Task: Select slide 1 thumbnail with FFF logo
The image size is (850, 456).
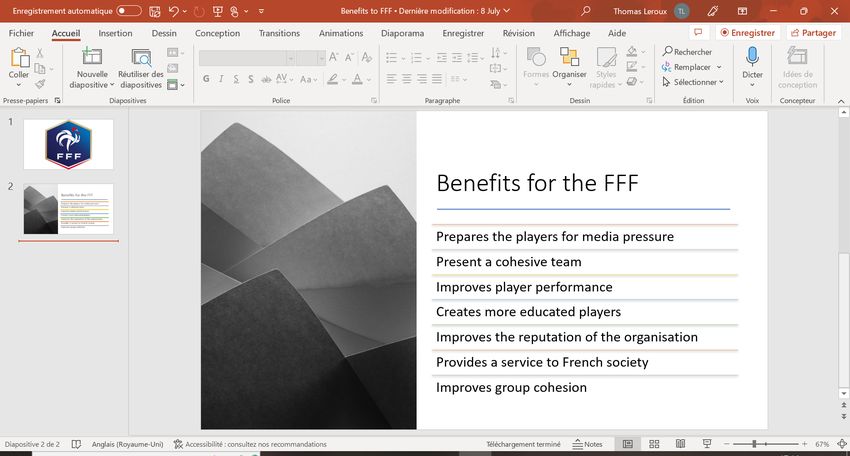Action: point(68,144)
